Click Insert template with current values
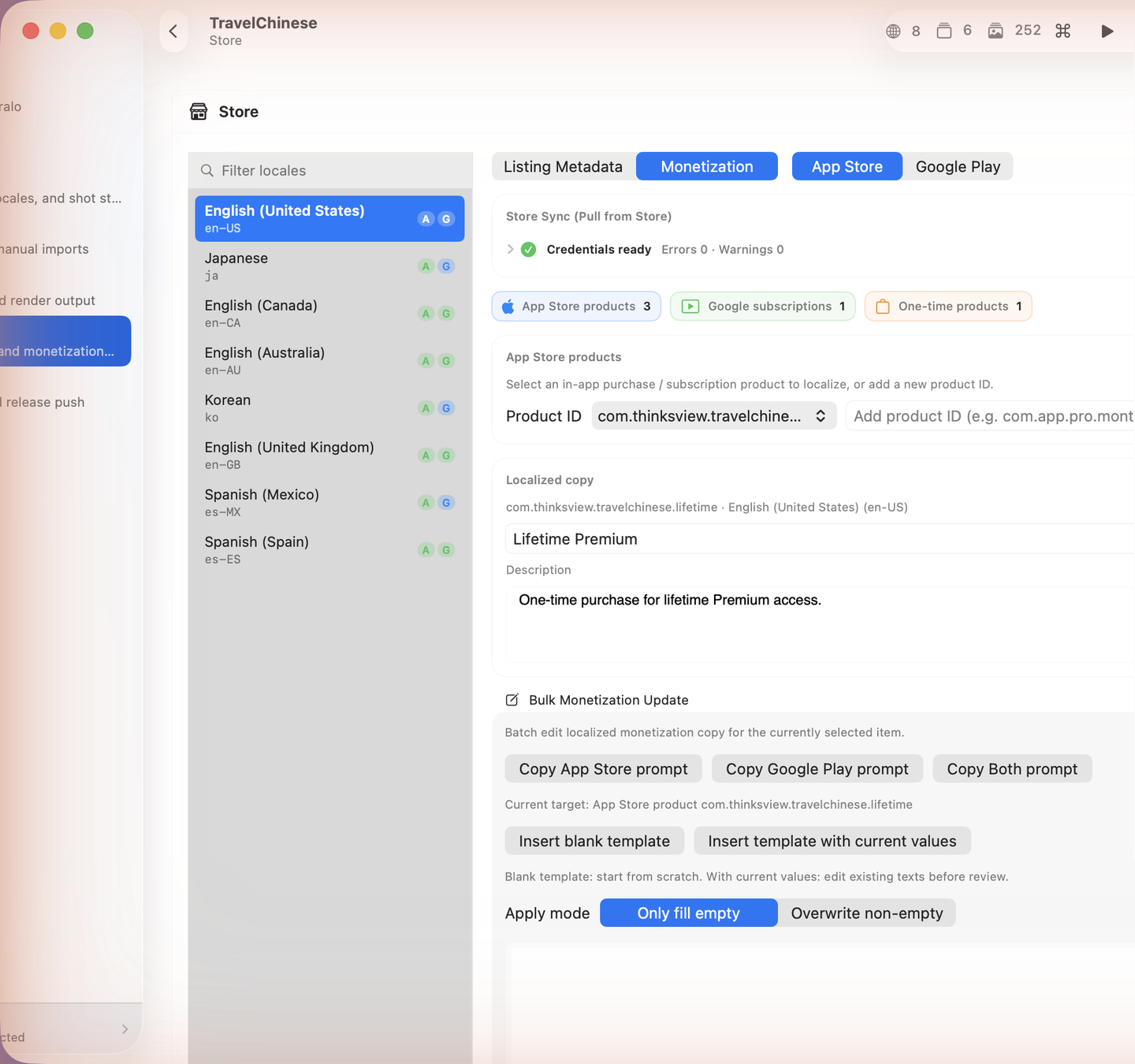 [x=832, y=841]
